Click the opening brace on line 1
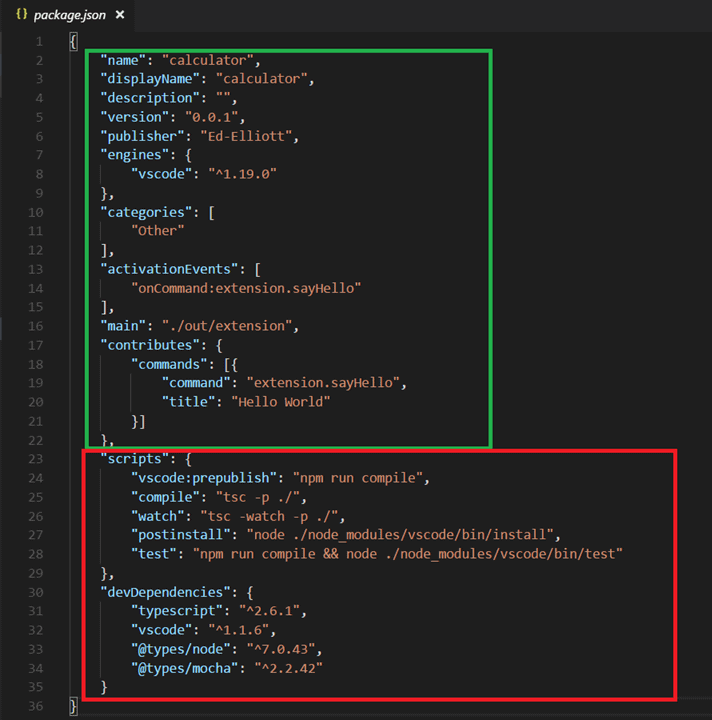712x720 pixels. 73,42
